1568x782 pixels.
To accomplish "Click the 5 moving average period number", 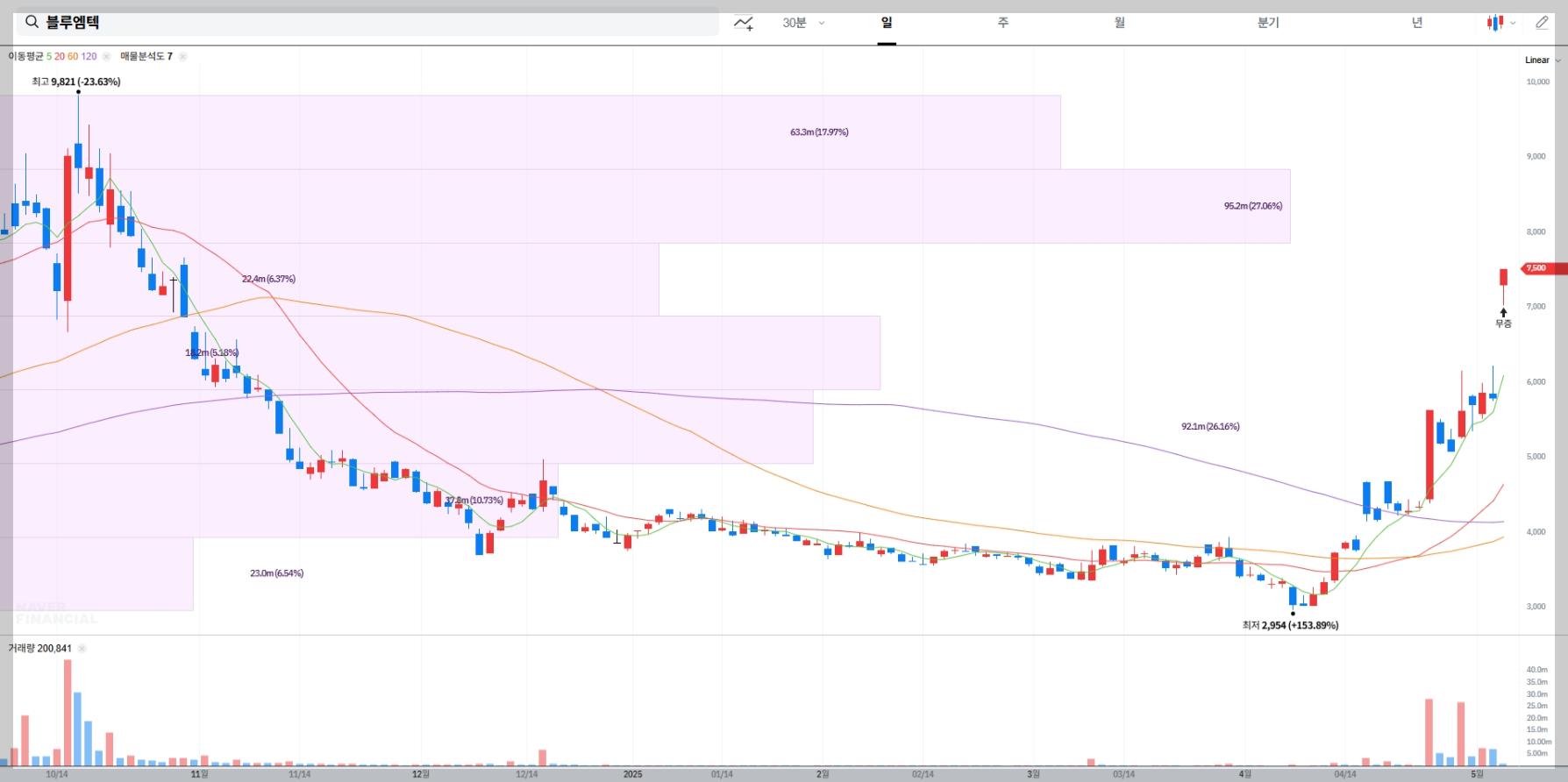I will click(x=49, y=56).
